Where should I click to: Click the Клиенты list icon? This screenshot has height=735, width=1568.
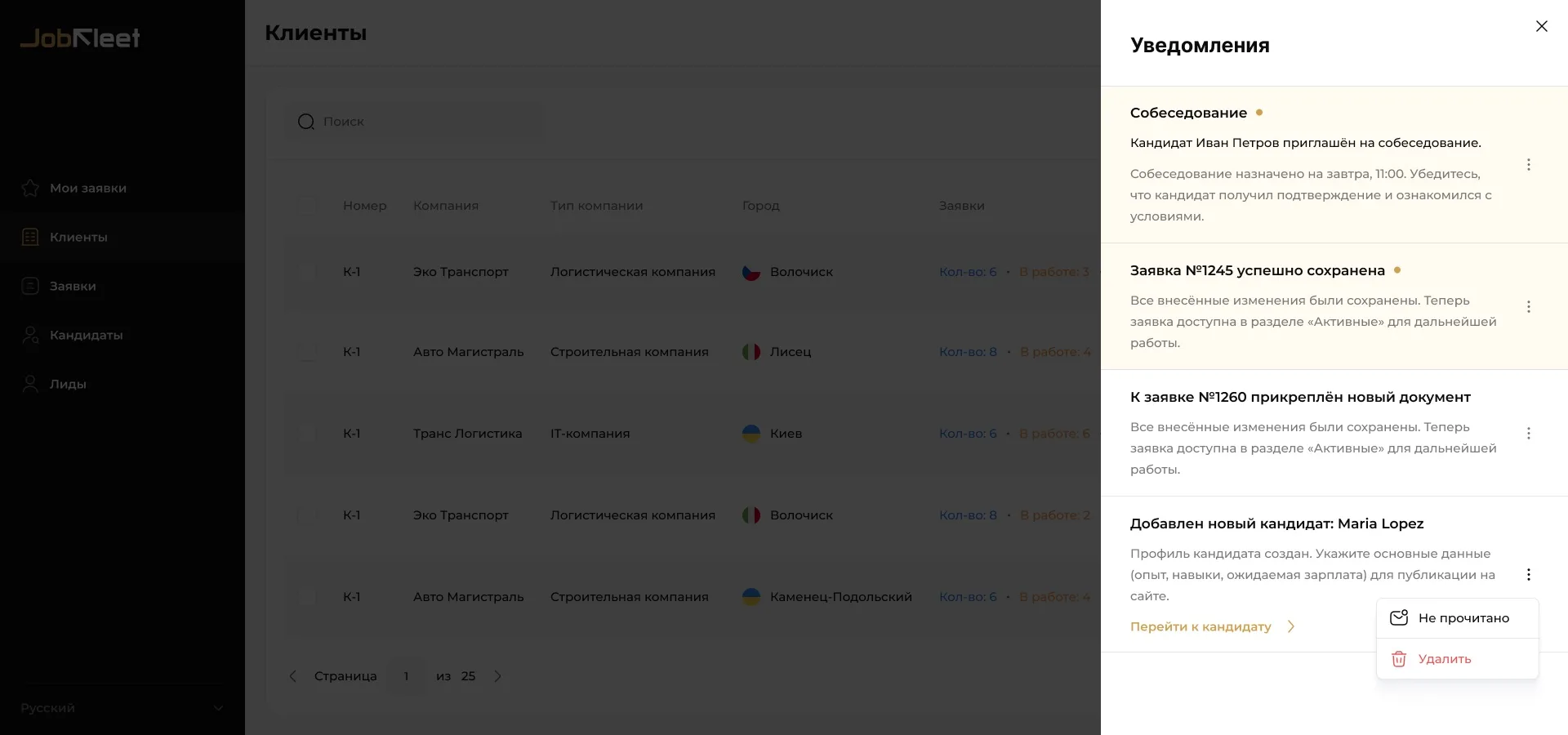click(x=30, y=237)
